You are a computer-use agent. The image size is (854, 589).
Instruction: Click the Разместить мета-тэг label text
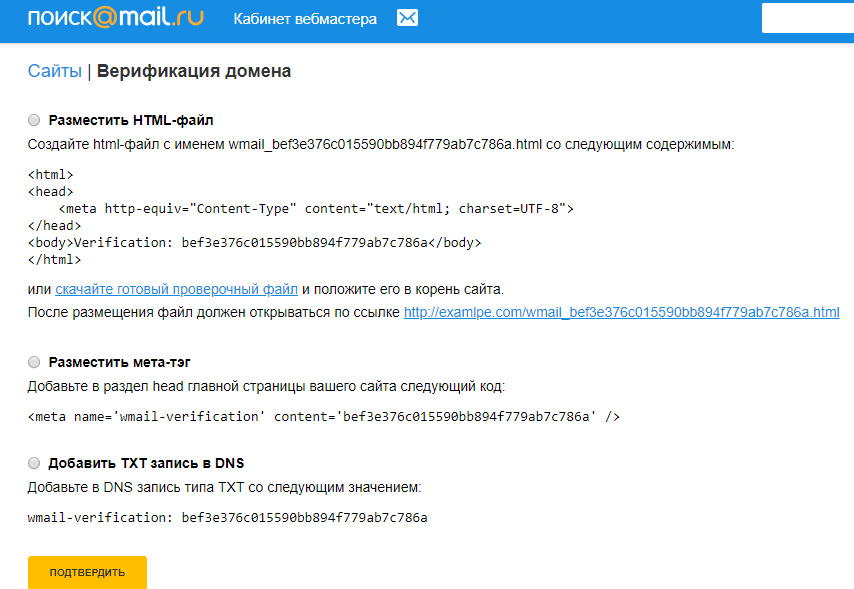tap(119, 362)
